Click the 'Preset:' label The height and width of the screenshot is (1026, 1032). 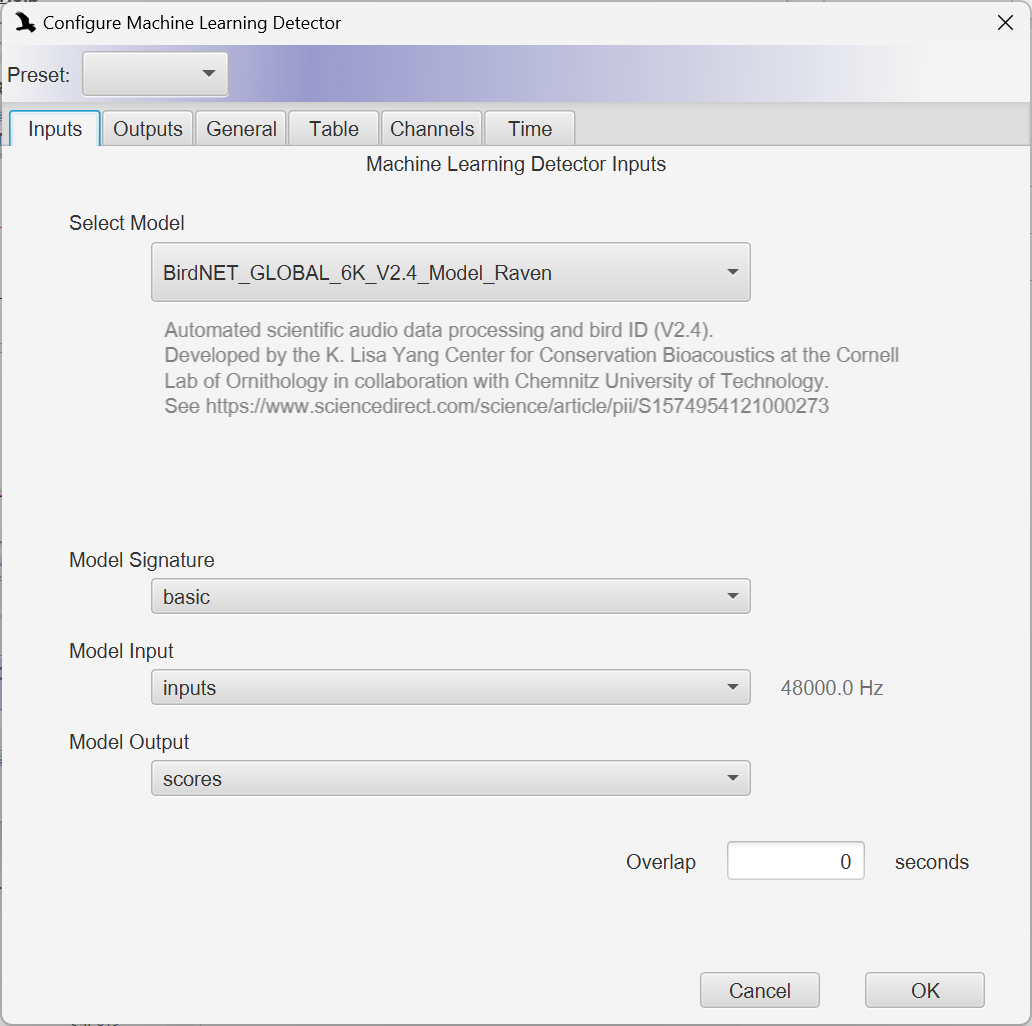[x=38, y=75]
